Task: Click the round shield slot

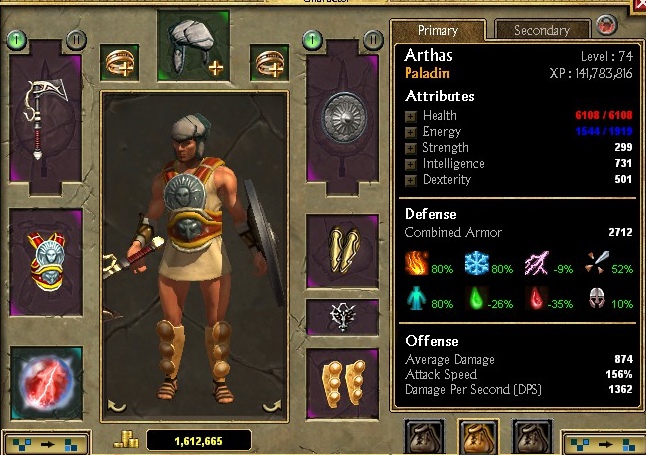Action: [x=342, y=117]
